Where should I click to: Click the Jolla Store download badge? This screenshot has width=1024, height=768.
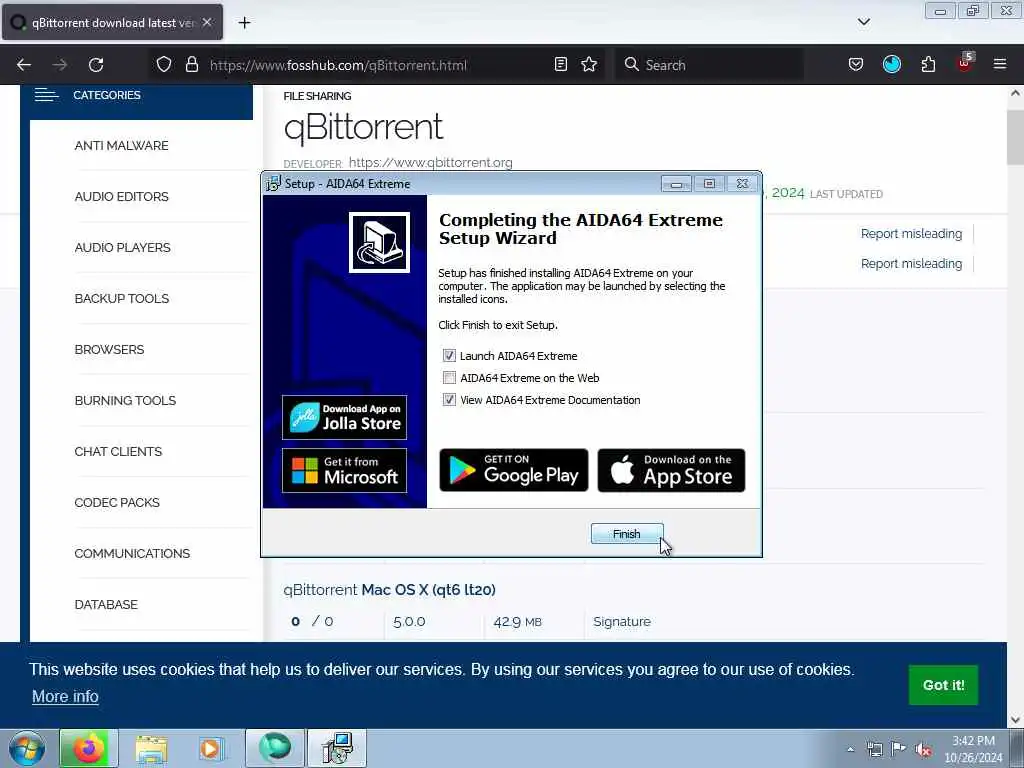(x=344, y=417)
